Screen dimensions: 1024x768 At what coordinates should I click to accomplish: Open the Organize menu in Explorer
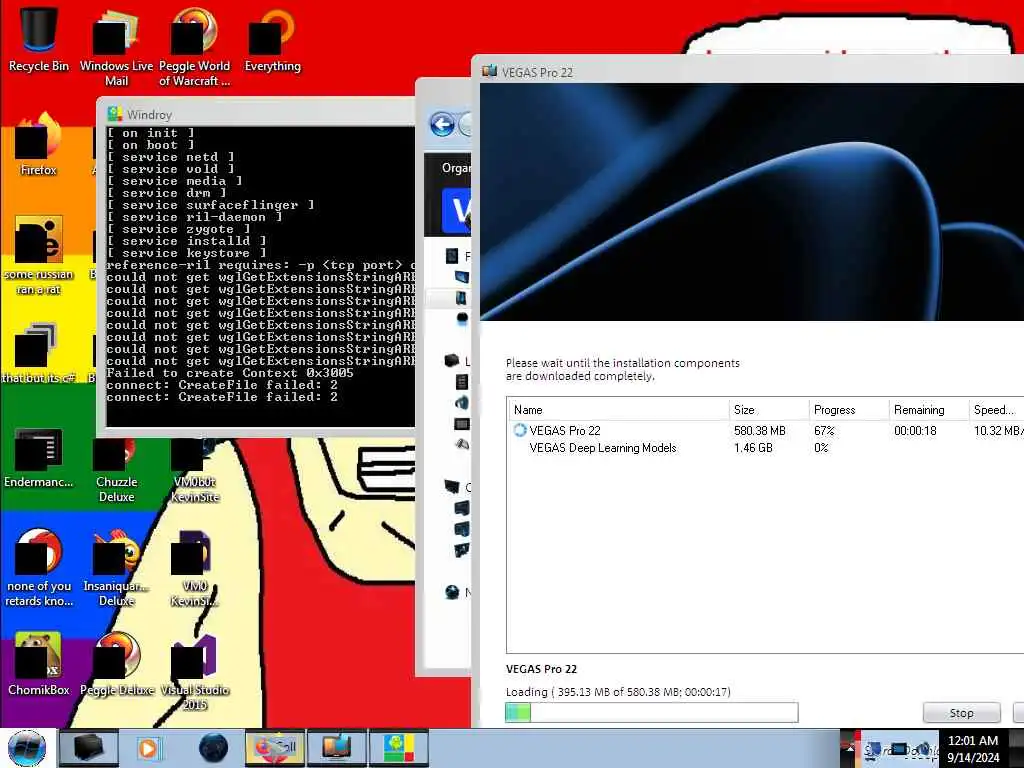[456, 168]
